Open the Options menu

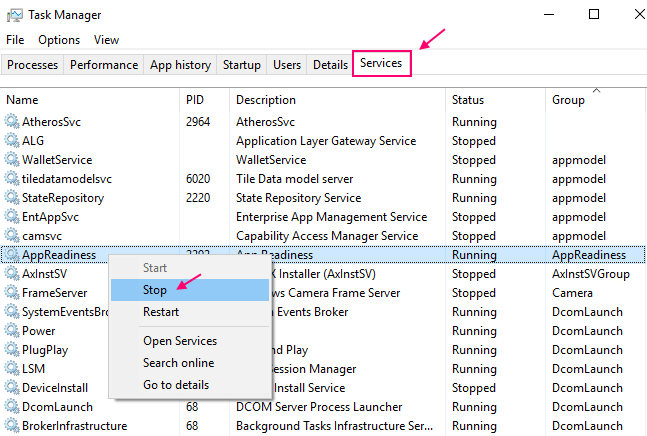click(x=59, y=40)
